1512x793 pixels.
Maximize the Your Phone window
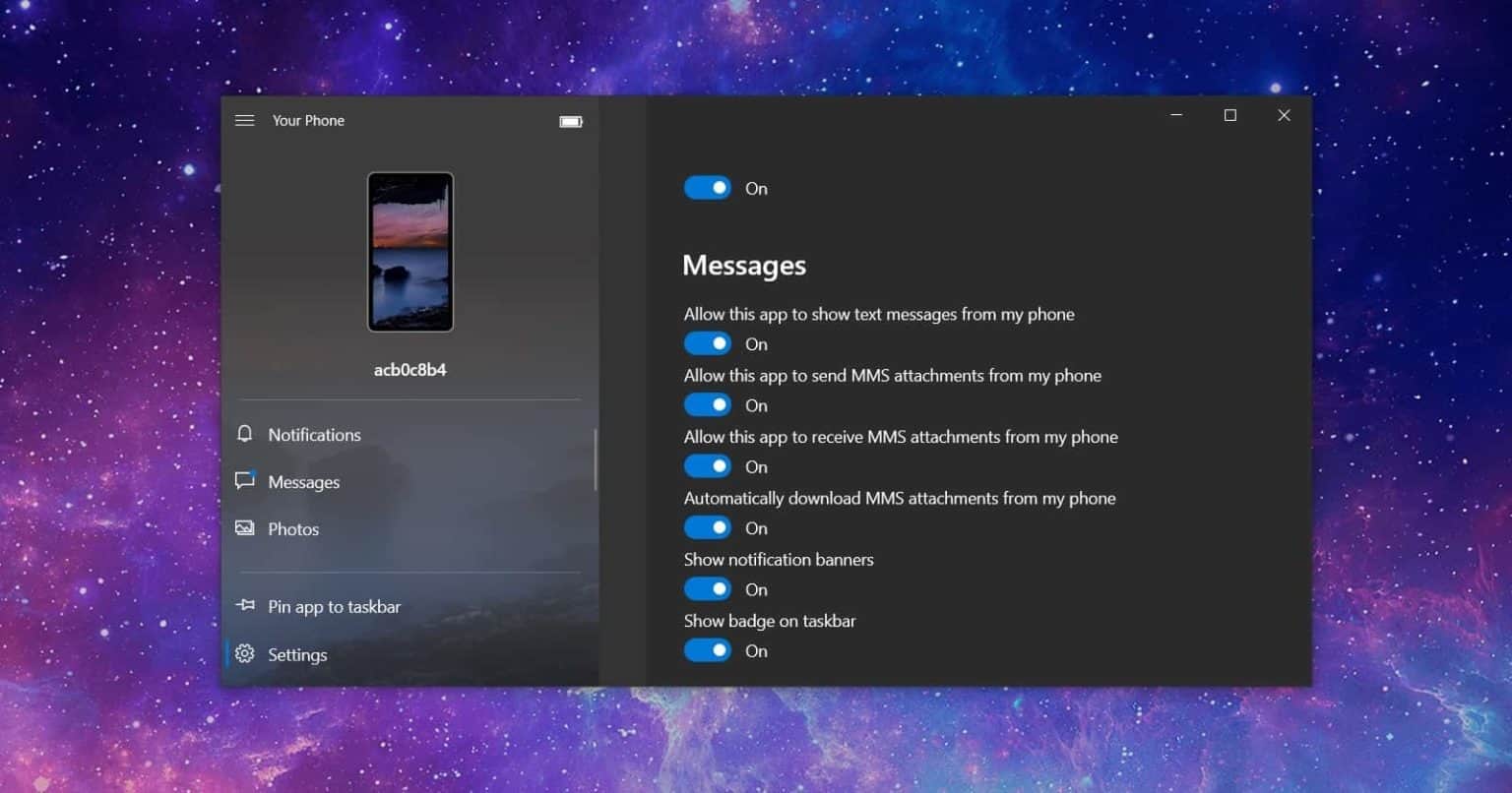pos(1229,115)
